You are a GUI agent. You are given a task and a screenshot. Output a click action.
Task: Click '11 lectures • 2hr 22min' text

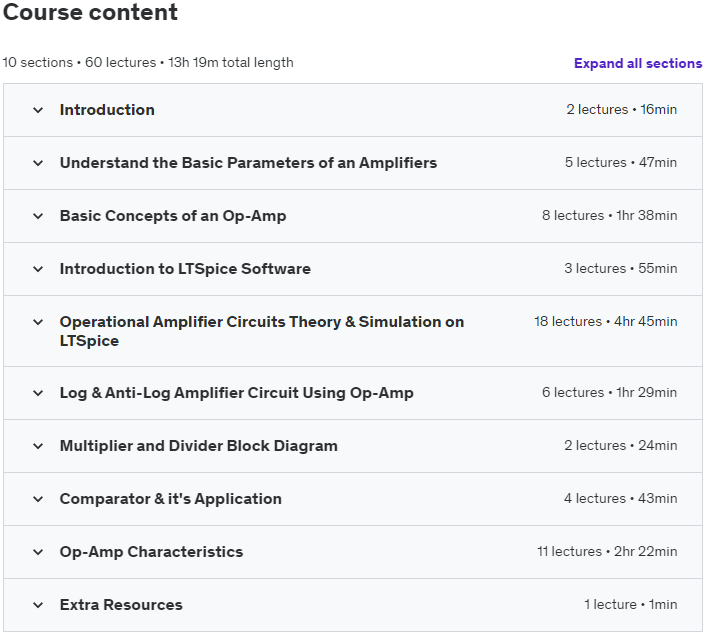pos(607,551)
